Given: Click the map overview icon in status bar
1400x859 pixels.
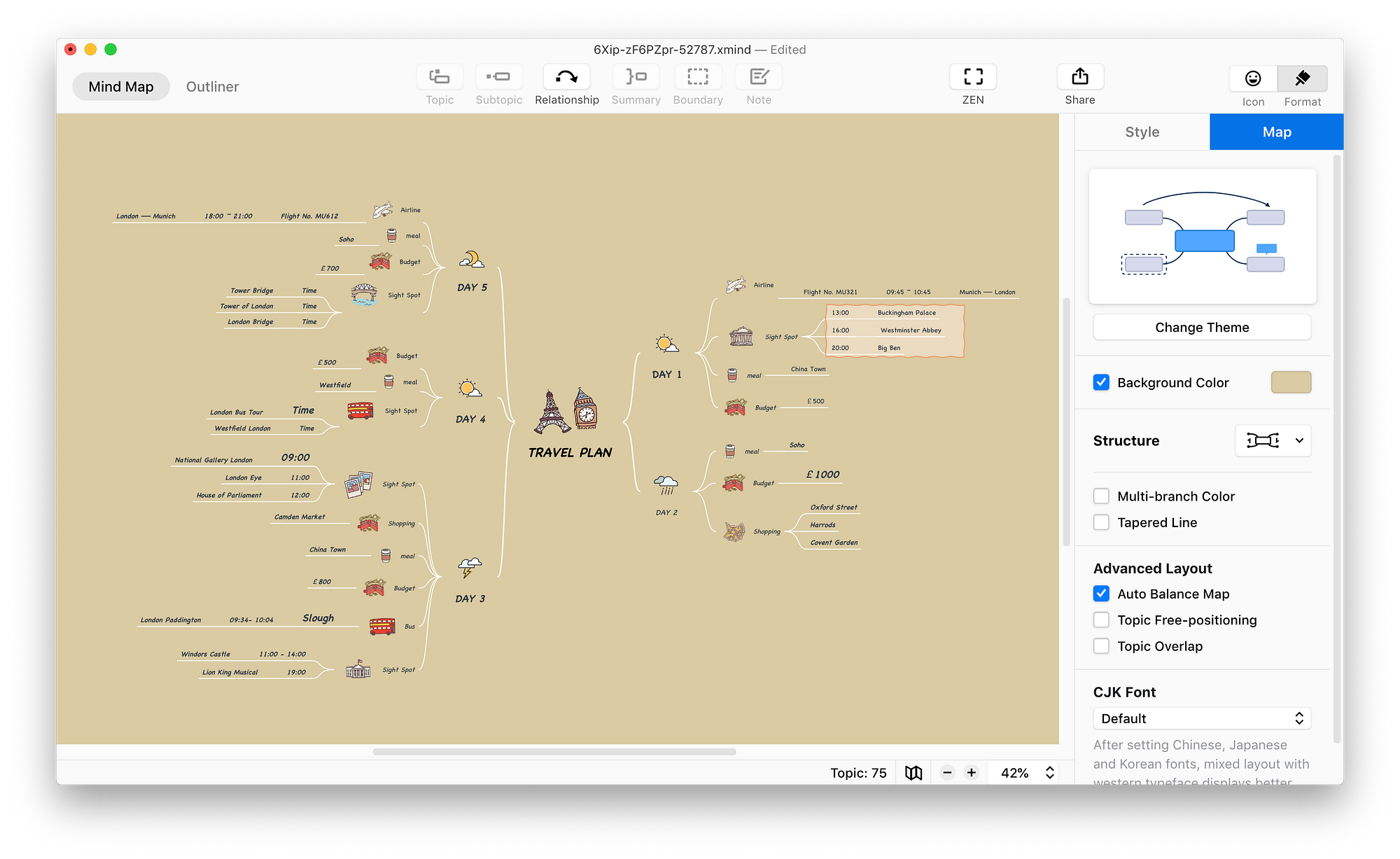Looking at the screenshot, I should [x=913, y=773].
